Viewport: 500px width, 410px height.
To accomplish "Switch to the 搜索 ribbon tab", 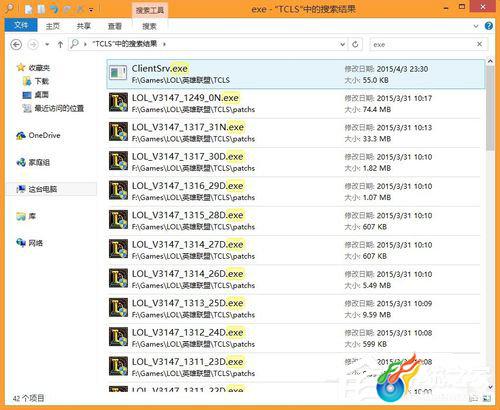I will pyautogui.click(x=149, y=26).
